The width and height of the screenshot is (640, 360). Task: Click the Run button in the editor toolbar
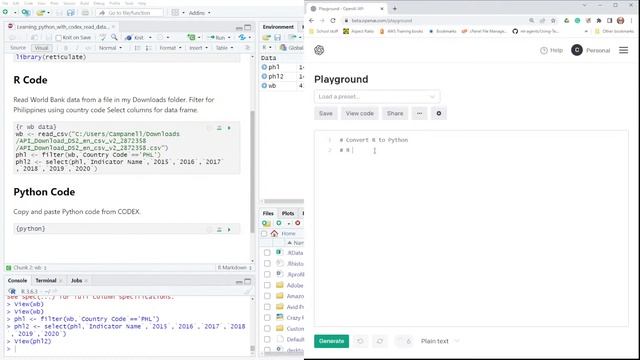(217, 37)
